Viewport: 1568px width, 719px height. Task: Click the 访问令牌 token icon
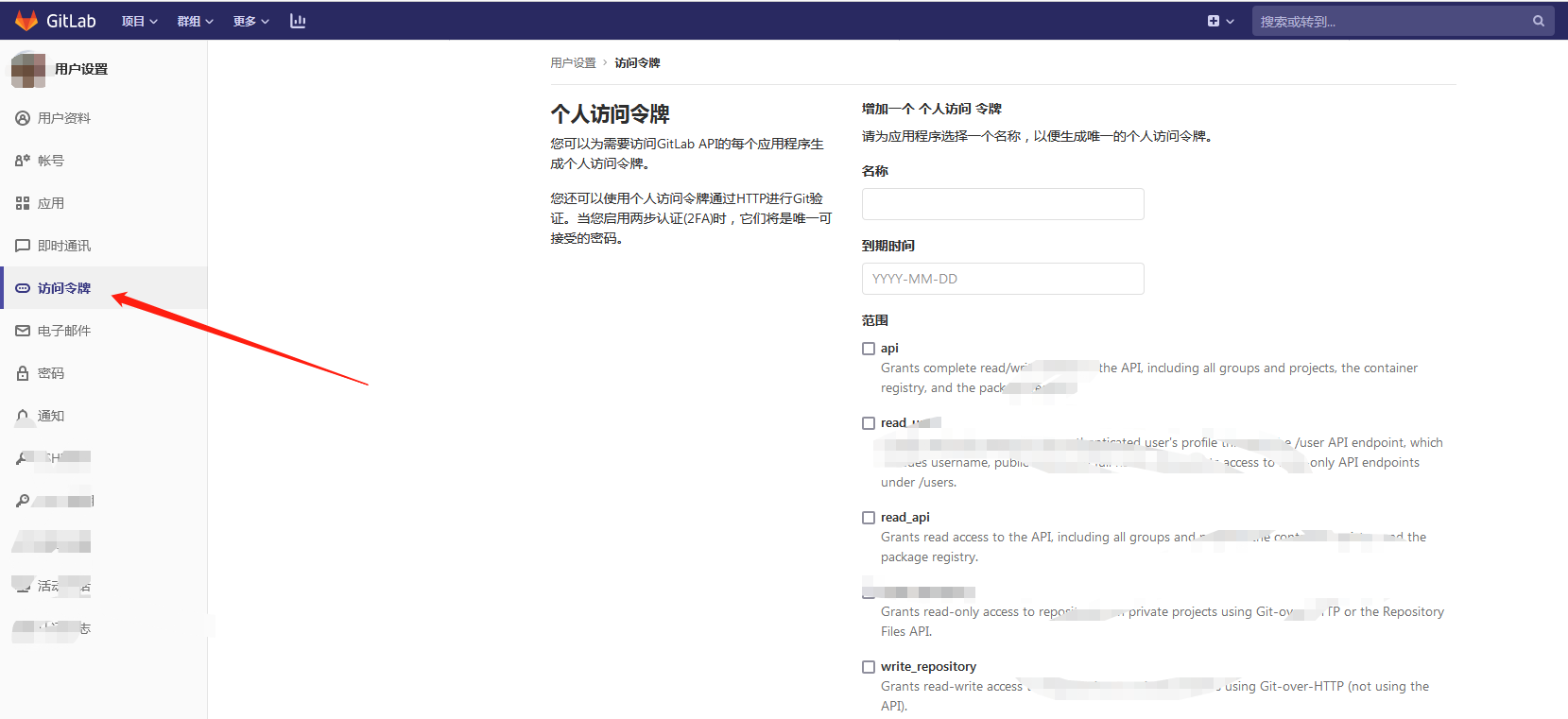[23, 288]
